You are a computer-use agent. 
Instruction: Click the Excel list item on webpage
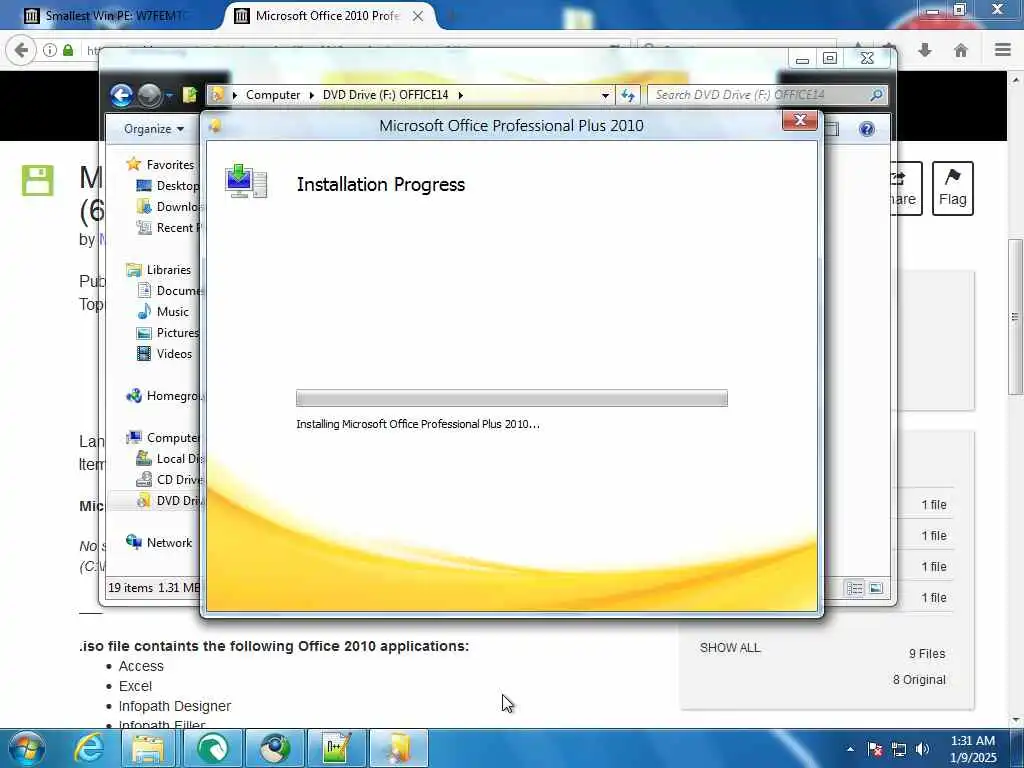coord(135,686)
